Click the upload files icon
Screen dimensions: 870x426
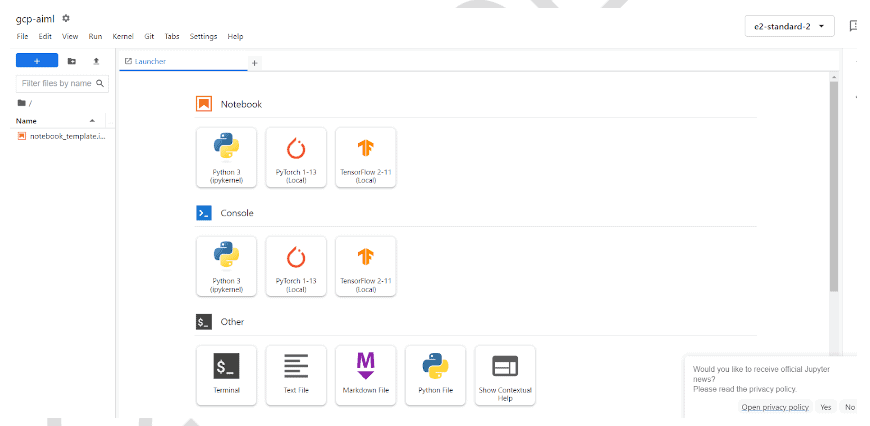click(96, 61)
